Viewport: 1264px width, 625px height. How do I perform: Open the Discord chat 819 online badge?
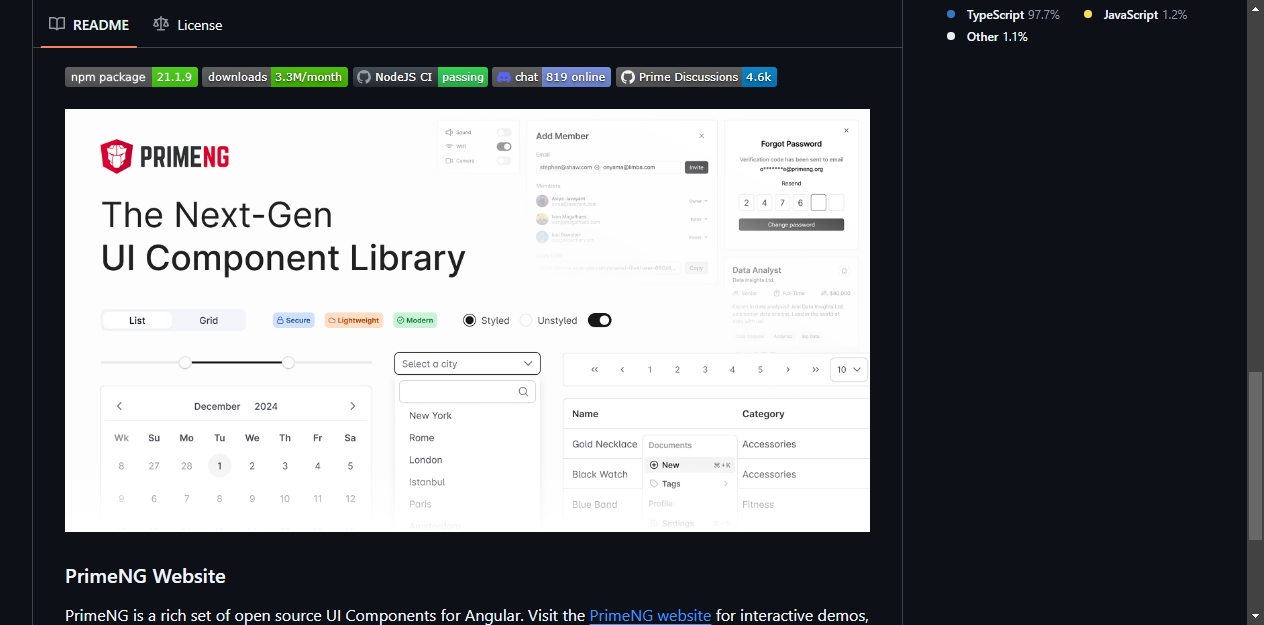click(x=551, y=77)
